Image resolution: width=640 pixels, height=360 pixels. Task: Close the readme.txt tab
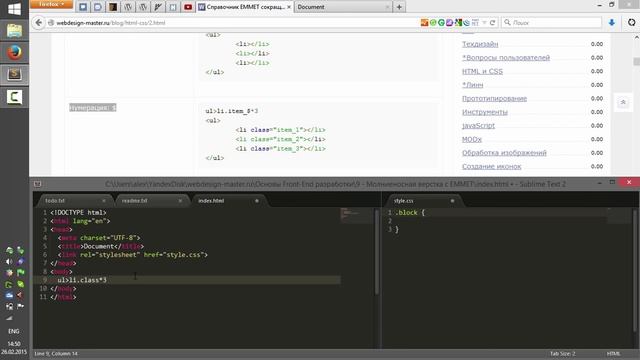180,201
